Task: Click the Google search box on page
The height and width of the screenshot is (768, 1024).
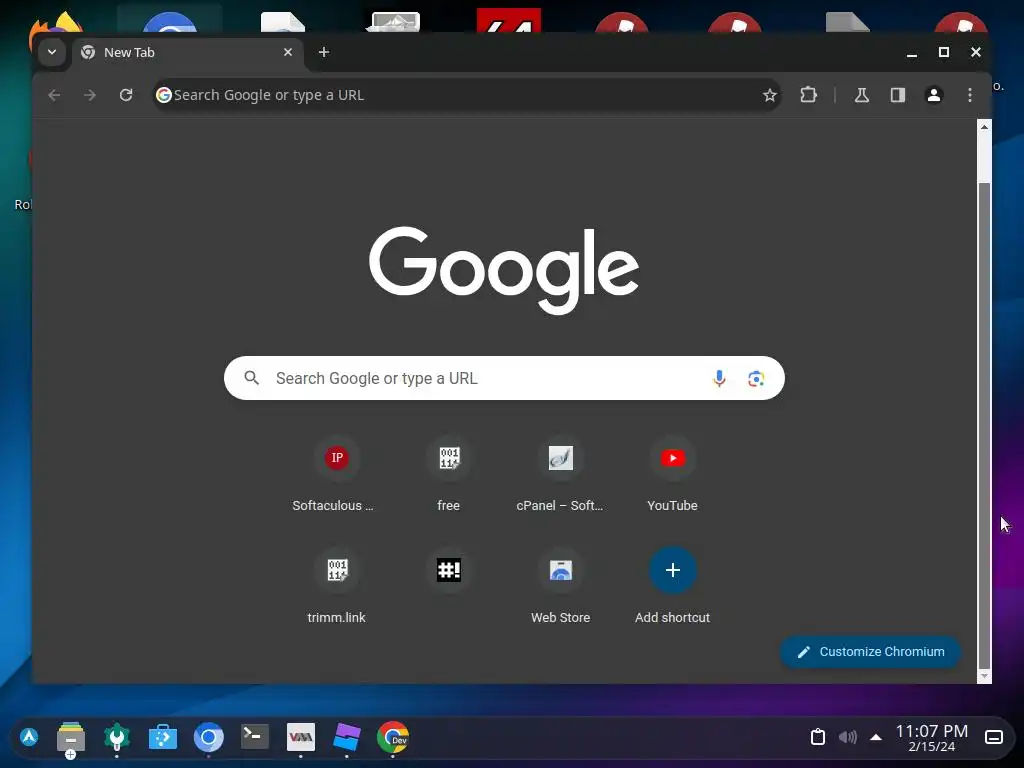Action: click(x=504, y=378)
